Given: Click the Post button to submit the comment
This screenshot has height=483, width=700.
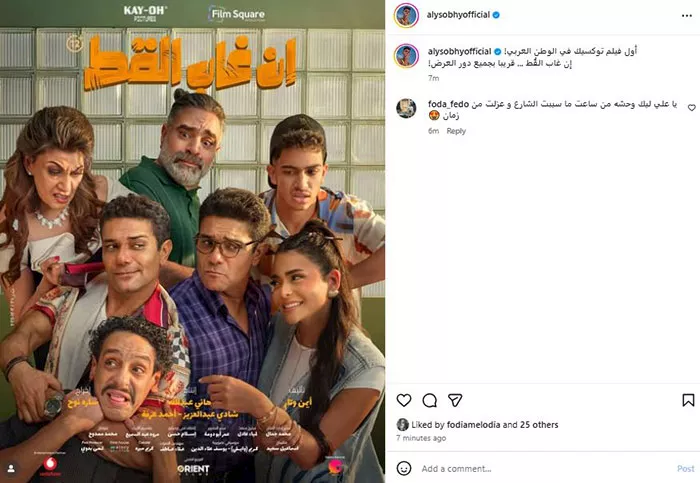Looking at the screenshot, I should [x=685, y=468].
